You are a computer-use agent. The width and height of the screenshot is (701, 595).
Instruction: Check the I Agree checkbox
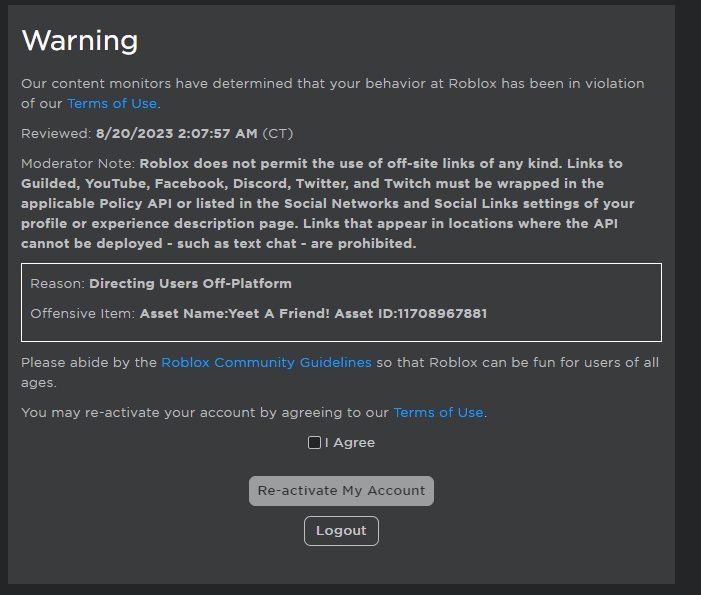[314, 443]
